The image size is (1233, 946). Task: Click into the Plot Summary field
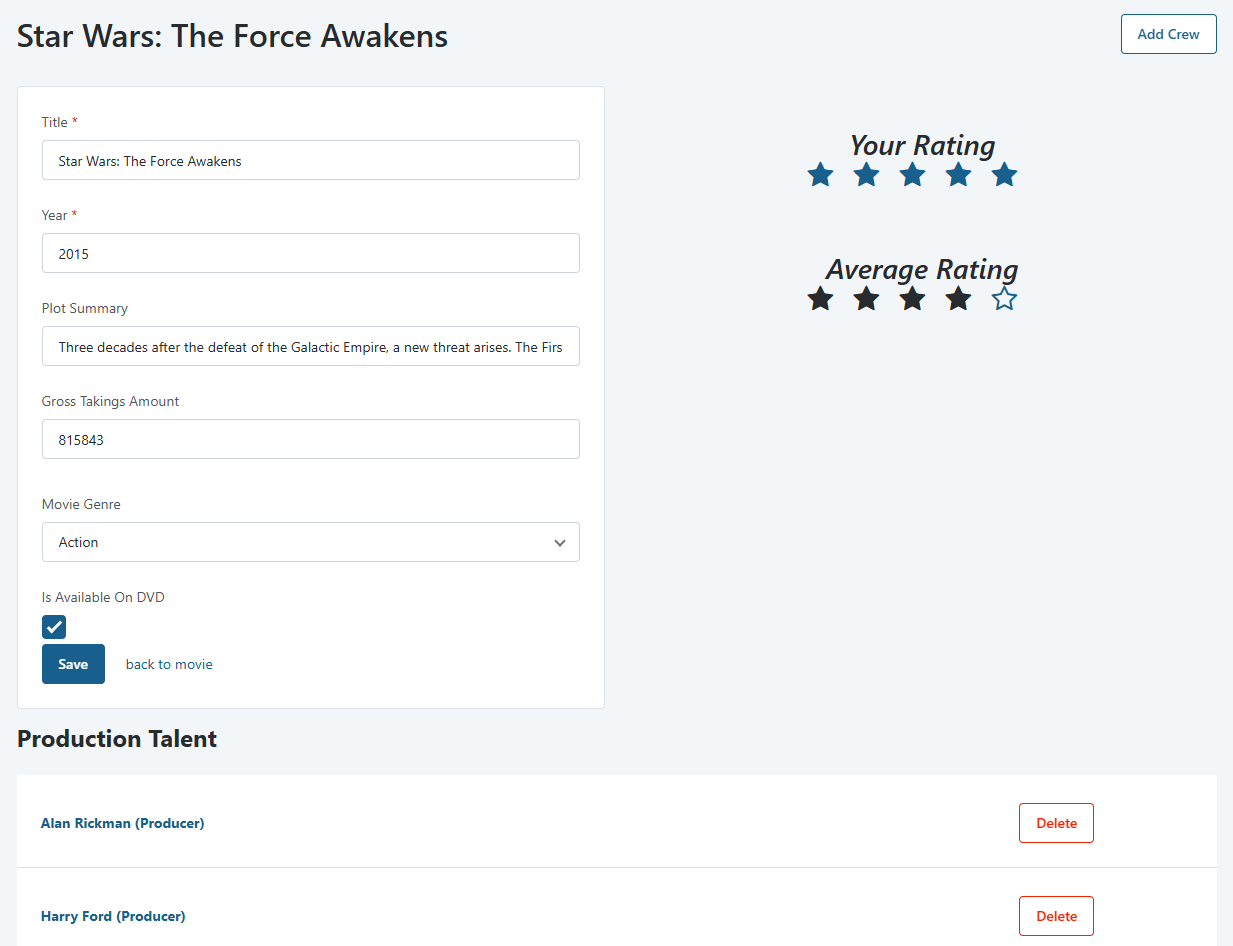(310, 347)
